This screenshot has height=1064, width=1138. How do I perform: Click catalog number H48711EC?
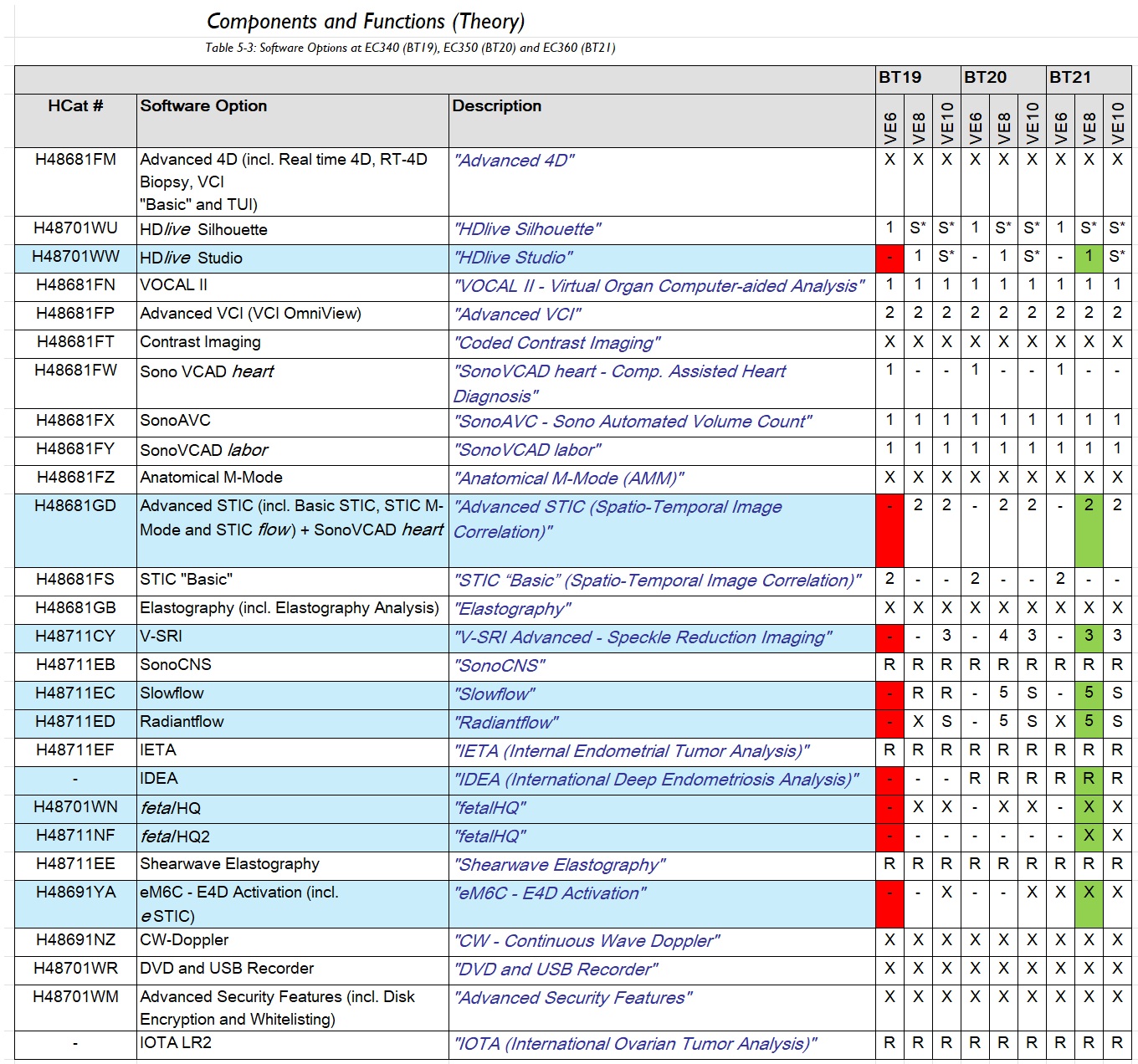point(75,693)
